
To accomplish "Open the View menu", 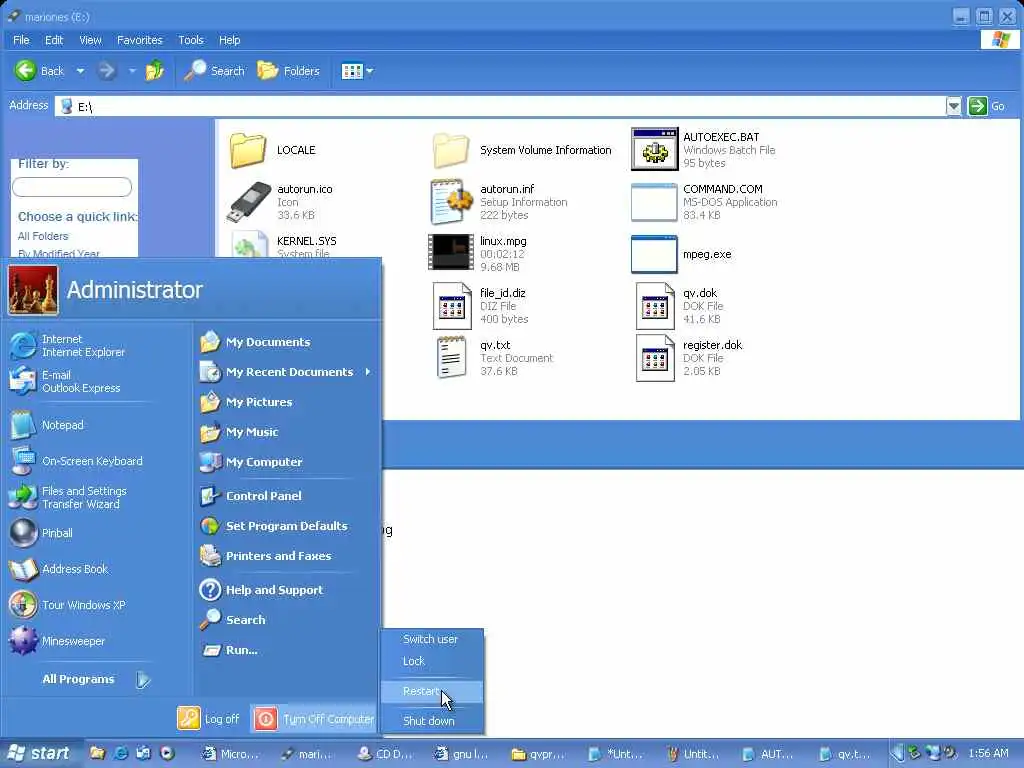I will (x=90, y=40).
